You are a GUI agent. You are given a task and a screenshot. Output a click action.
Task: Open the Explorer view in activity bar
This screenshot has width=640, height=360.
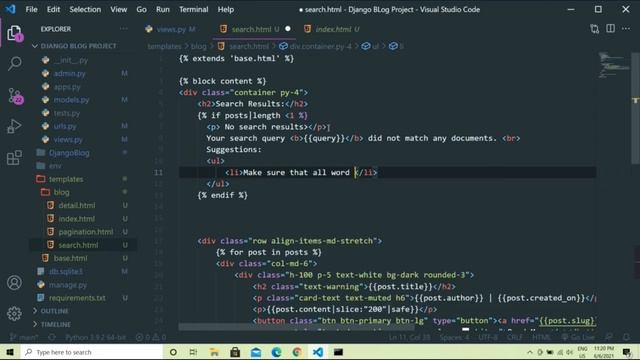14,33
